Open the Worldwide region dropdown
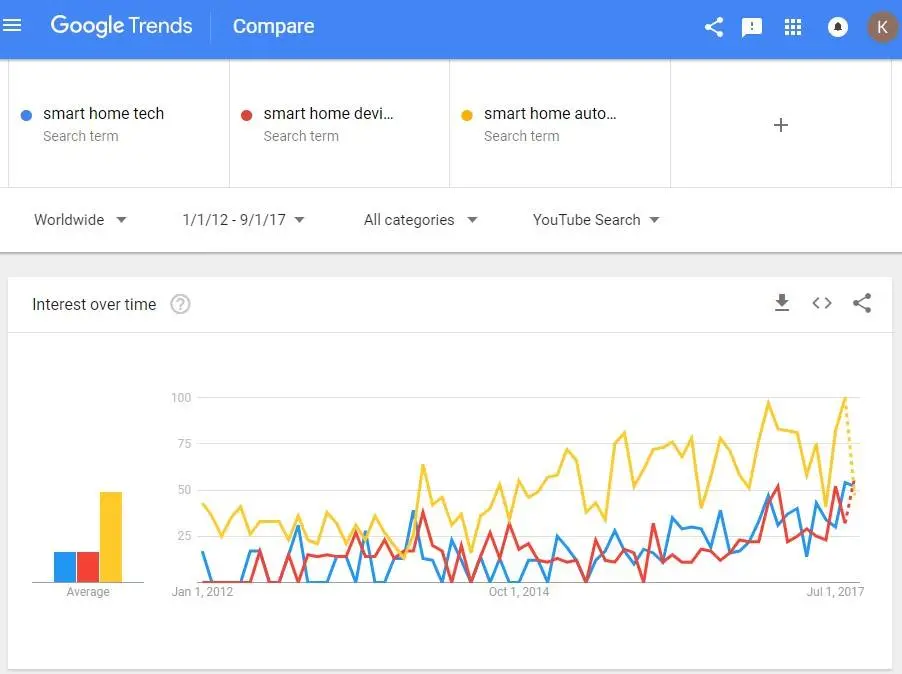The image size is (902, 674). click(x=80, y=219)
